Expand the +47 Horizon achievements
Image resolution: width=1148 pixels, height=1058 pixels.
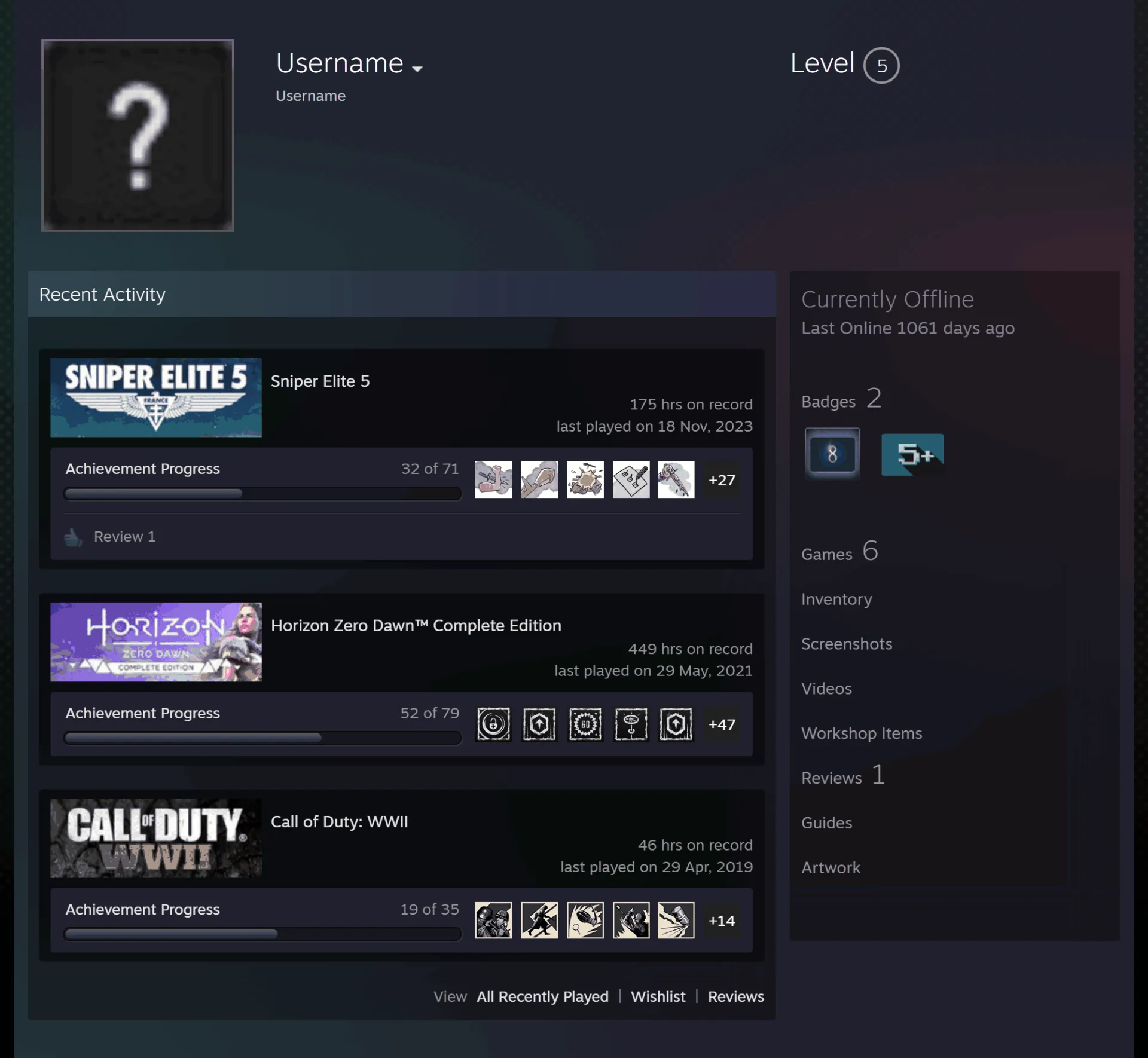(x=722, y=724)
